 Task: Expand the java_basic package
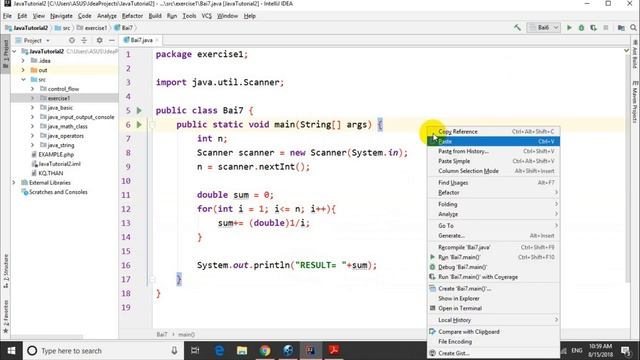tap(32, 108)
